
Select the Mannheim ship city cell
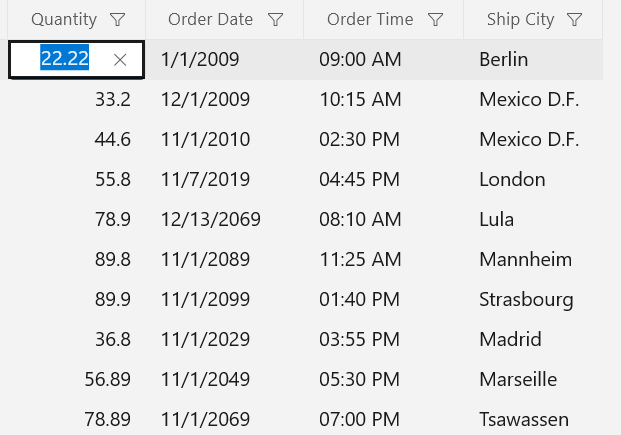[525, 260]
